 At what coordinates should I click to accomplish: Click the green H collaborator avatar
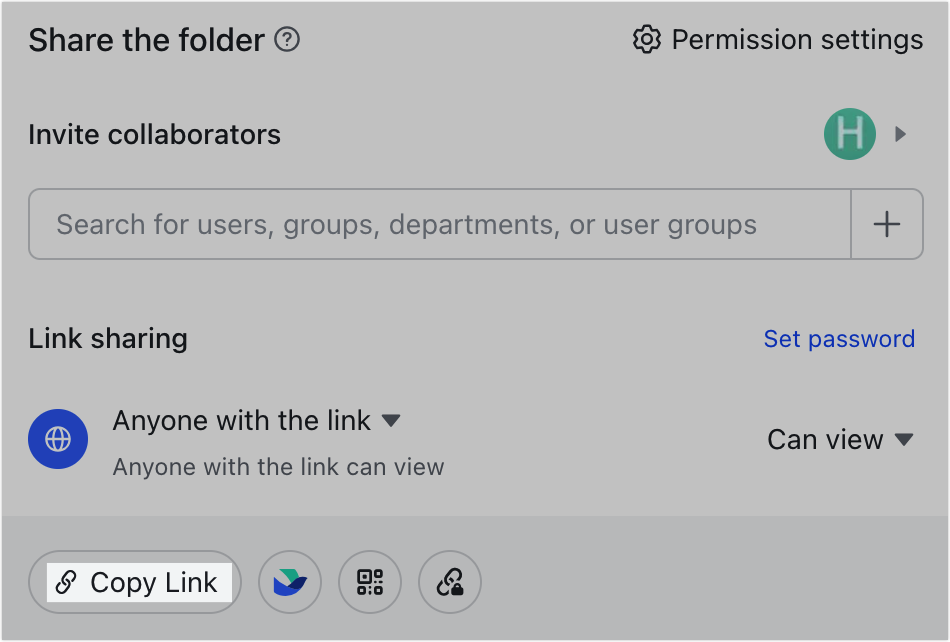(x=849, y=134)
